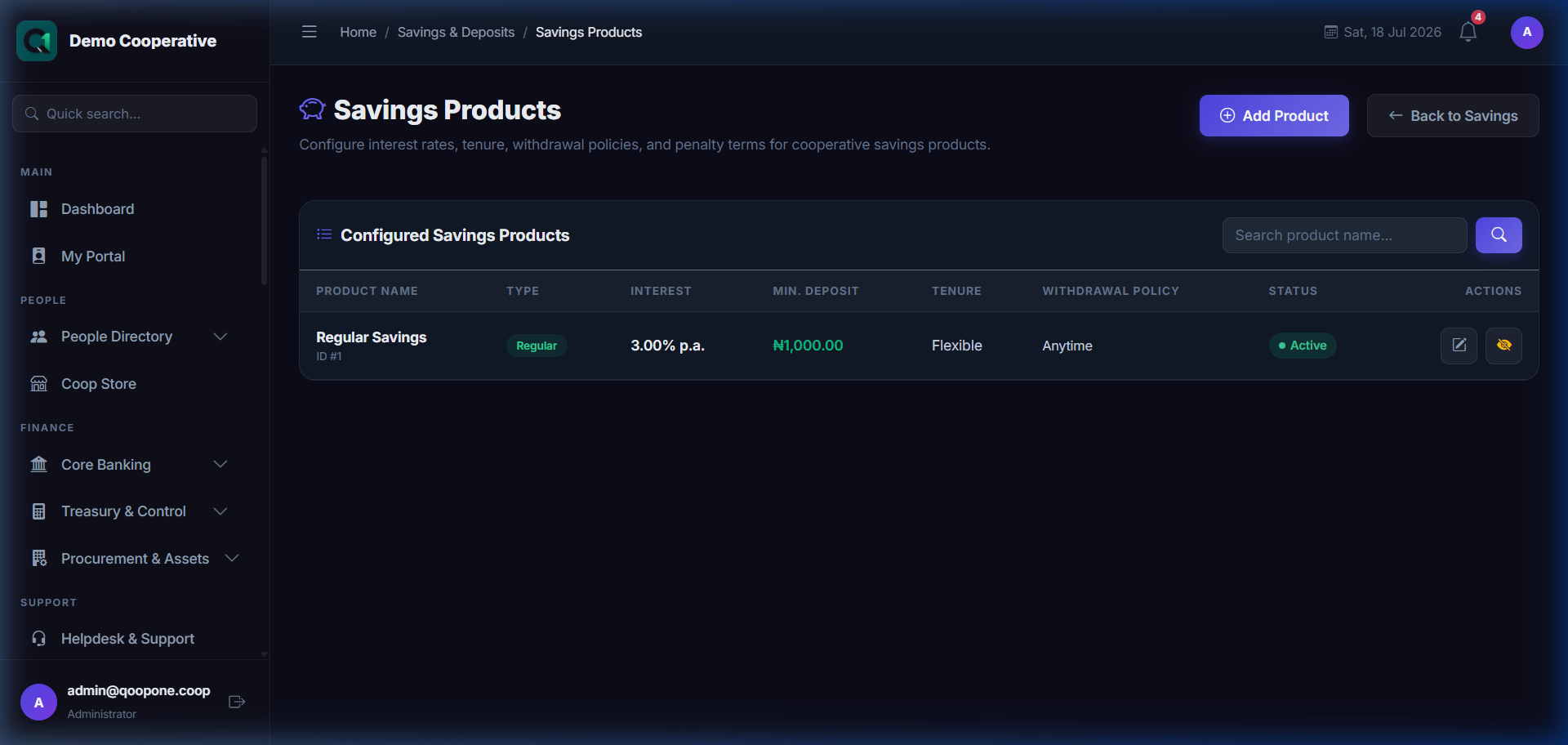
Task: Expand the Core Banking chevron
Action: pyautogui.click(x=220, y=464)
